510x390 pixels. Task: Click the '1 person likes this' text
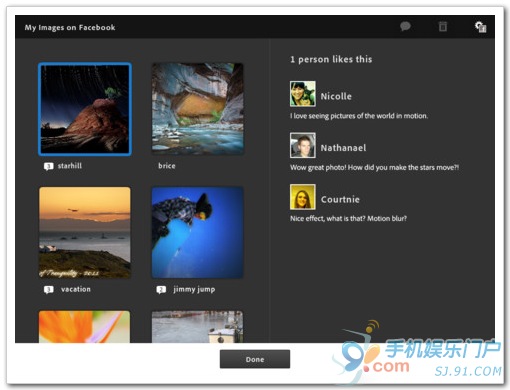tap(331, 59)
